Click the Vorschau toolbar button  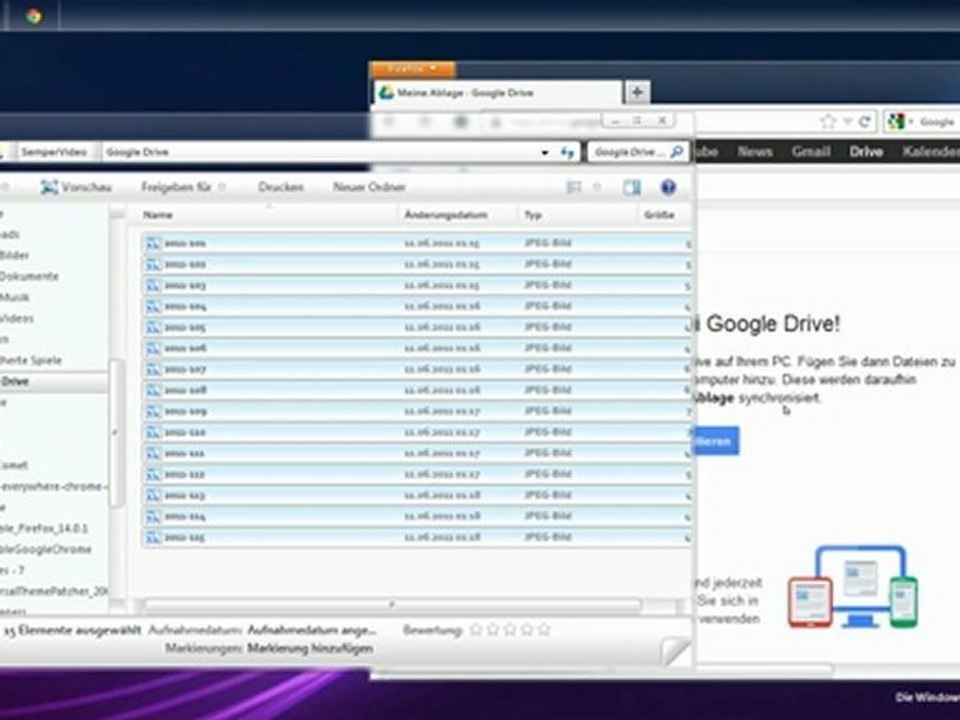(x=76, y=187)
